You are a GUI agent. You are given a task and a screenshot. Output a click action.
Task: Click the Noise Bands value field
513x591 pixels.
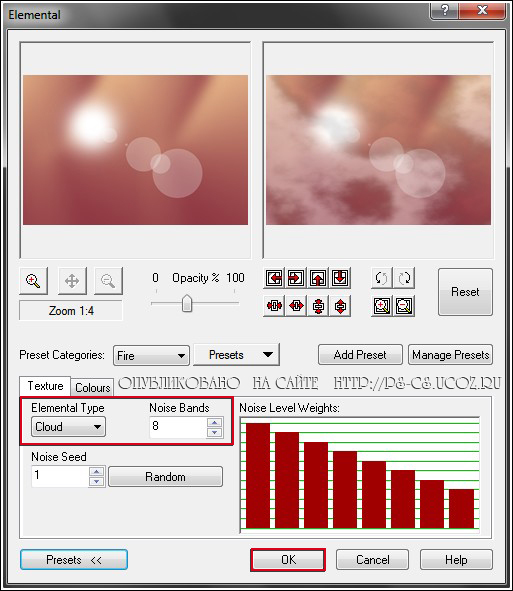pos(179,427)
